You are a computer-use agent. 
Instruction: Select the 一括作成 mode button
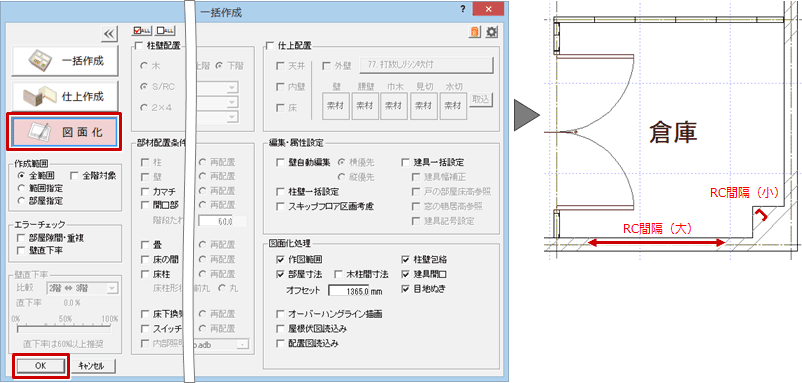[x=64, y=61]
